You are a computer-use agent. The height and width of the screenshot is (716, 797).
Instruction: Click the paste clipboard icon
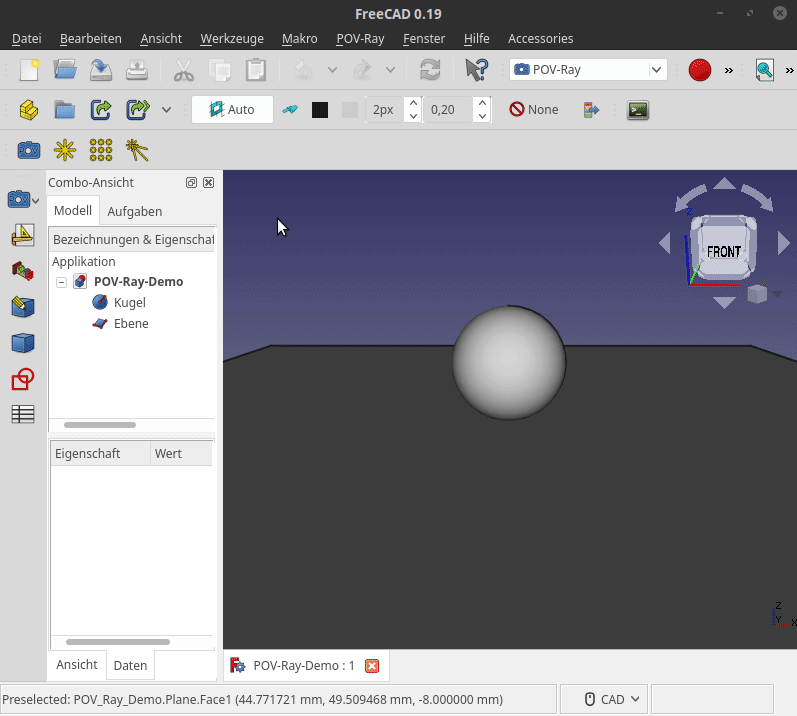pos(256,70)
